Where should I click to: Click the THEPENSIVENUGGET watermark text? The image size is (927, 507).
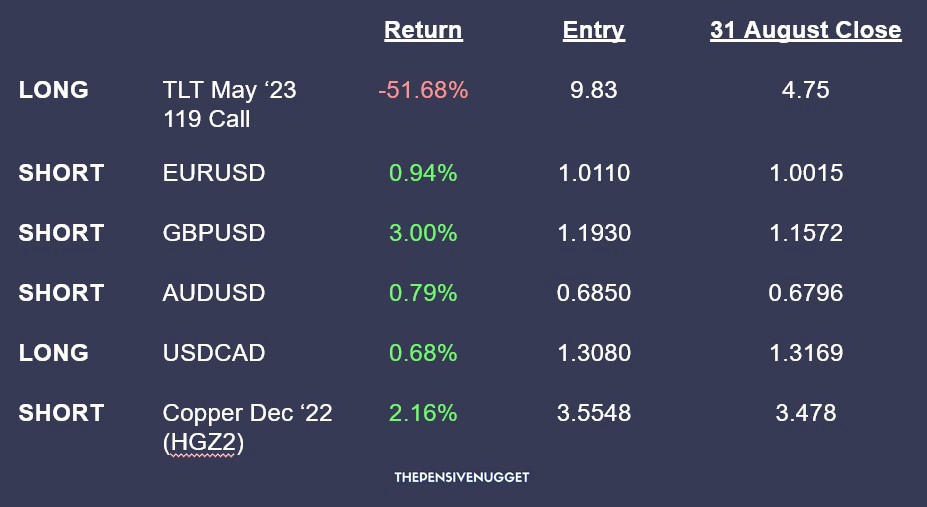pyautogui.click(x=462, y=478)
